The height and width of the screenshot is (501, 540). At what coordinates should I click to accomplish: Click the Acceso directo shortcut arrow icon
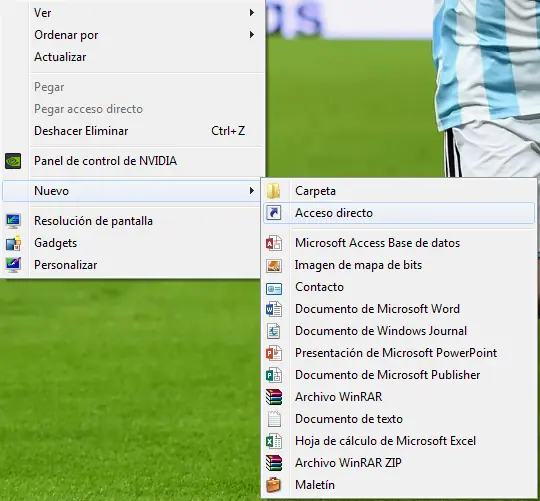274,213
